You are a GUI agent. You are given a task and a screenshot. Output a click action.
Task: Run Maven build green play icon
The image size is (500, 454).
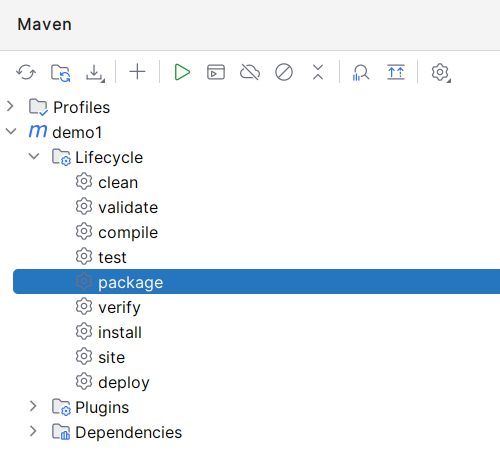[x=182, y=72]
